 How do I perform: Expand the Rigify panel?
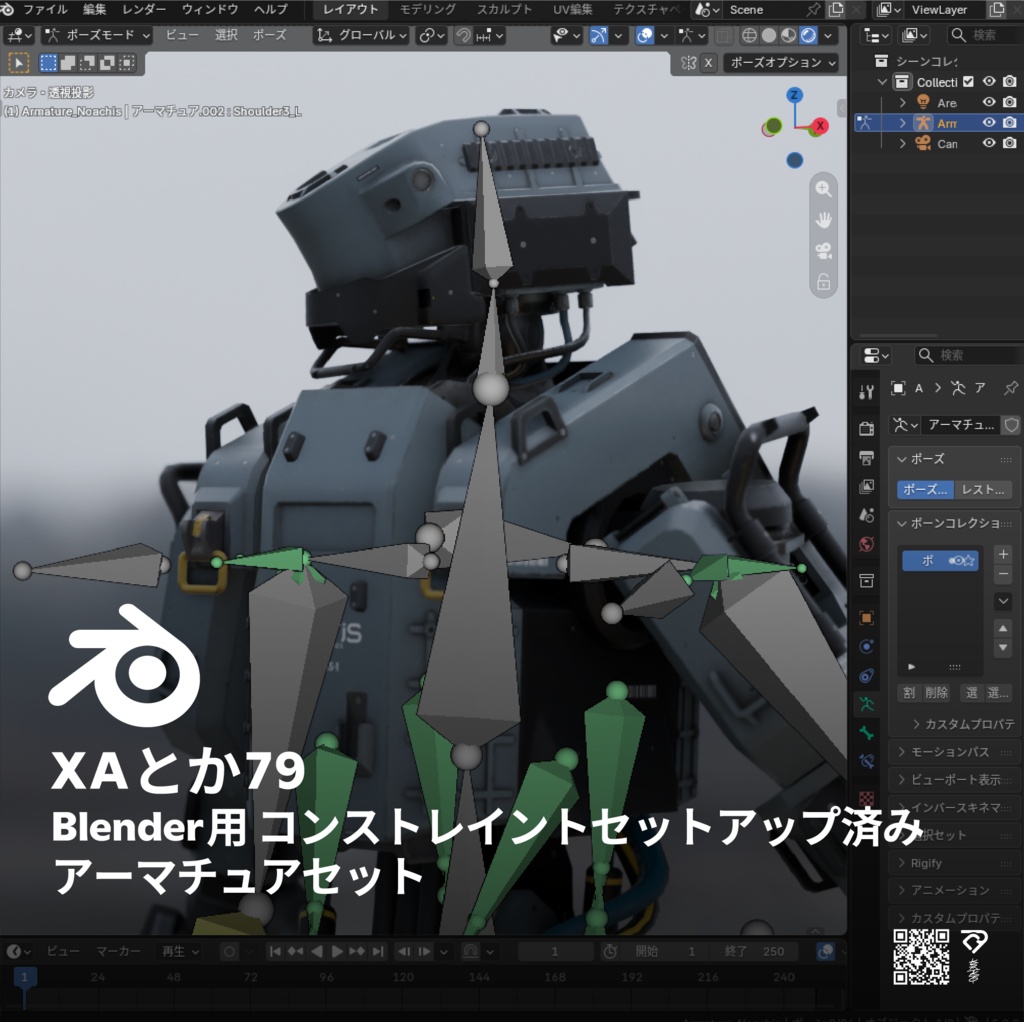[954, 863]
